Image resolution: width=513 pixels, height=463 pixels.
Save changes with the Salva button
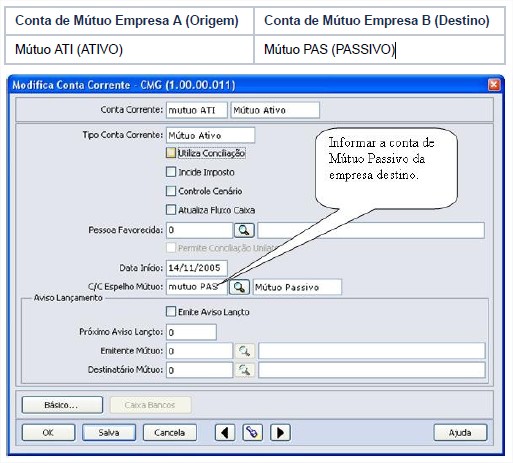109,432
